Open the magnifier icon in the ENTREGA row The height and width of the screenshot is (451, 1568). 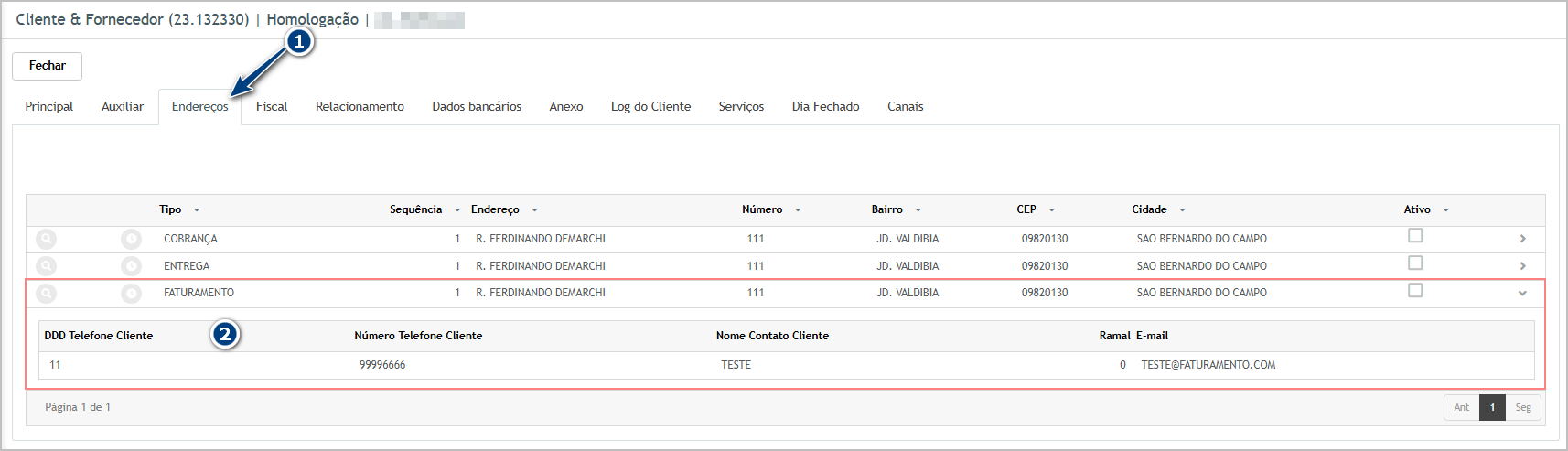click(46, 266)
